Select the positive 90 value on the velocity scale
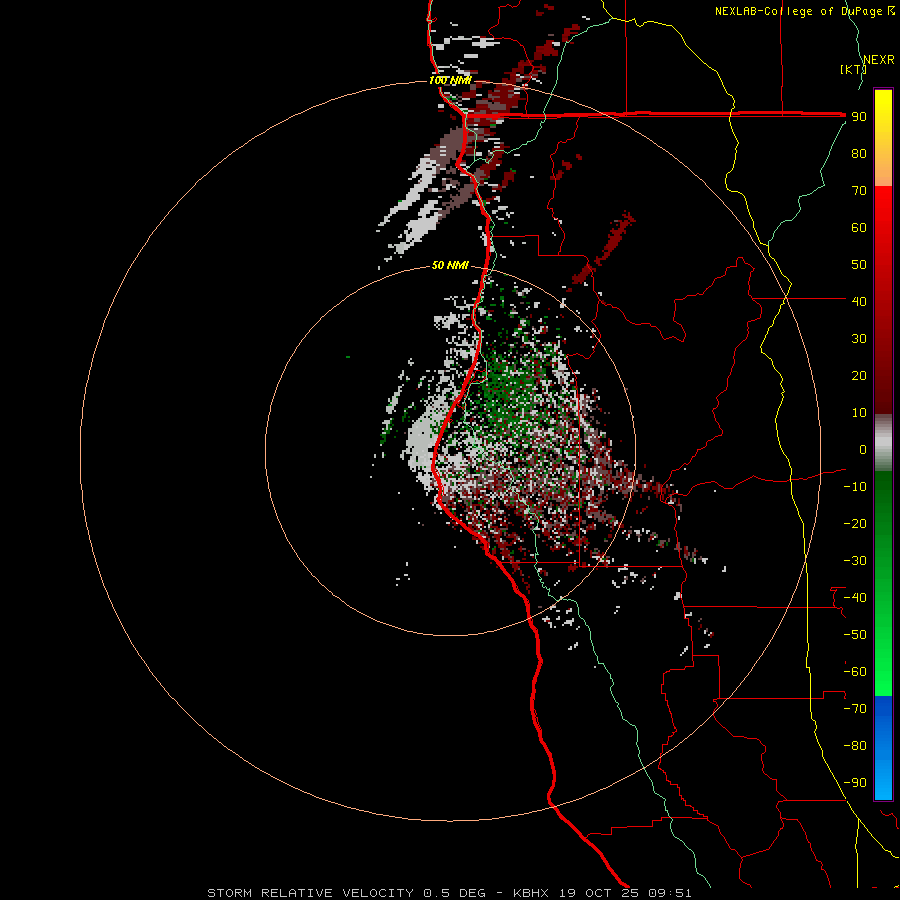This screenshot has width=900, height=900. click(859, 117)
